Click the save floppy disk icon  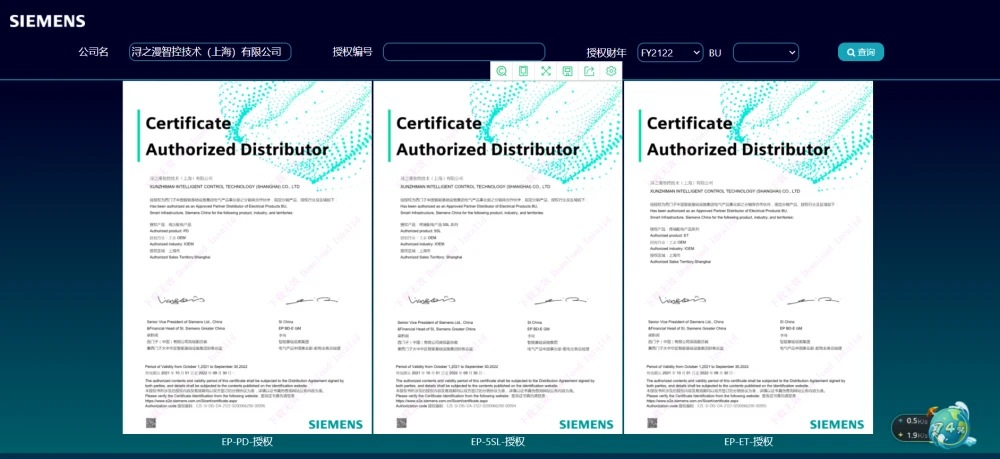(x=567, y=71)
